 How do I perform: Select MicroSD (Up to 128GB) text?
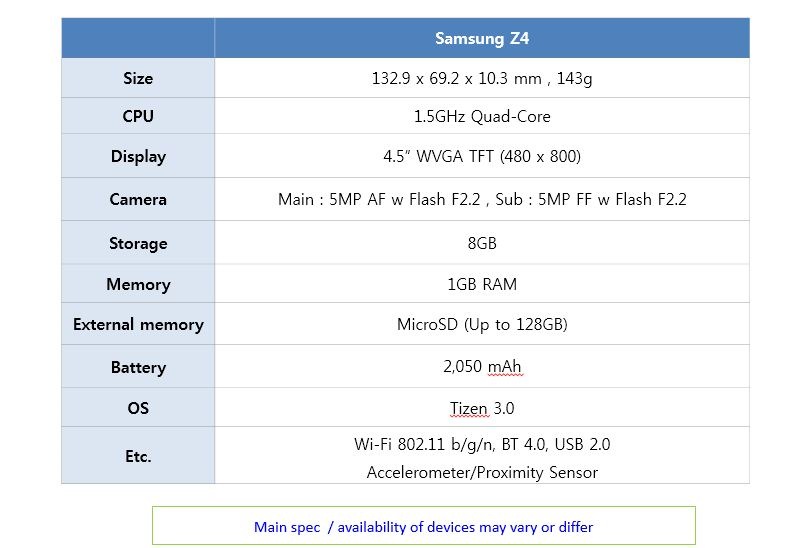pos(482,324)
